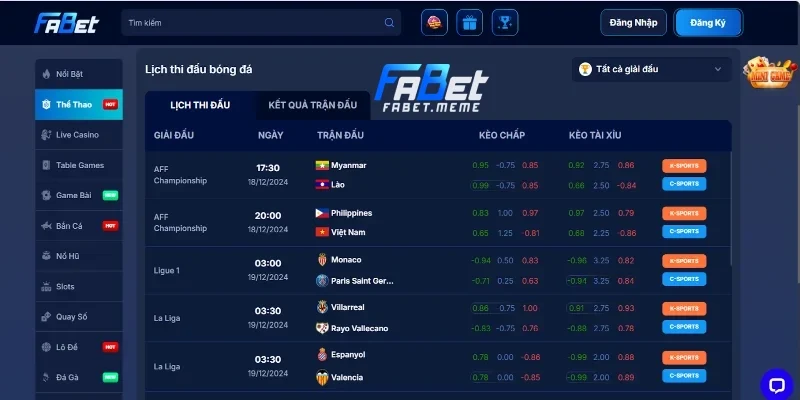The width and height of the screenshot is (800, 400).
Task: Open the Tất cả giải đấu dropdown
Action: click(652, 69)
